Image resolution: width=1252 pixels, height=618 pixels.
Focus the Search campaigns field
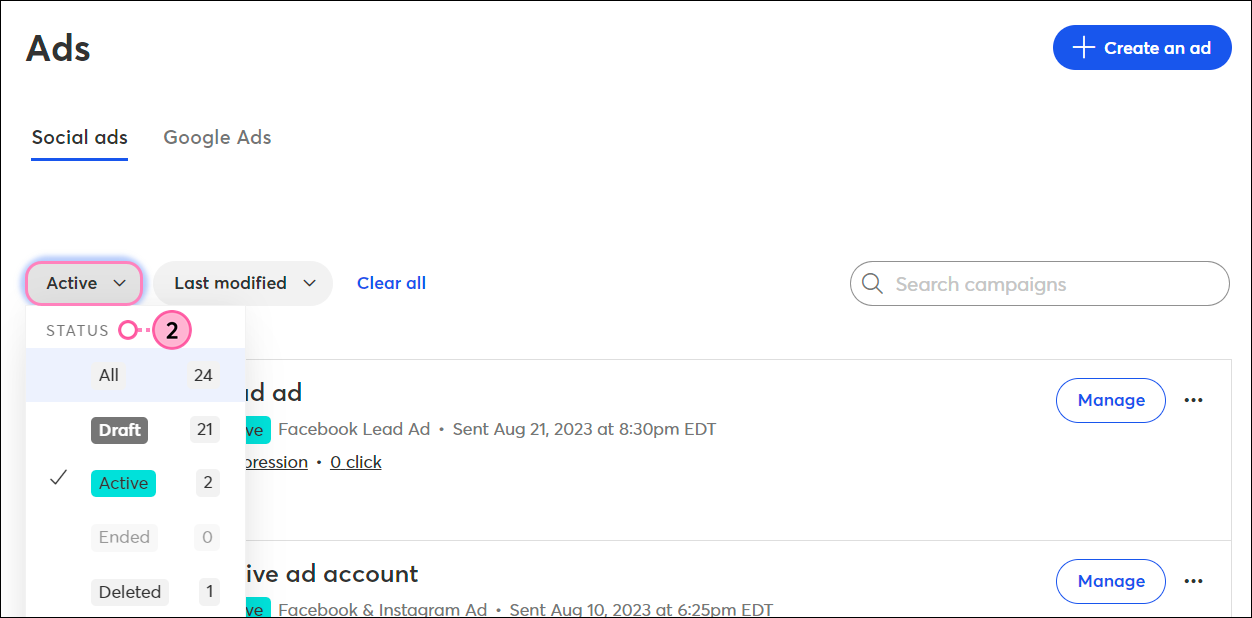click(1040, 284)
